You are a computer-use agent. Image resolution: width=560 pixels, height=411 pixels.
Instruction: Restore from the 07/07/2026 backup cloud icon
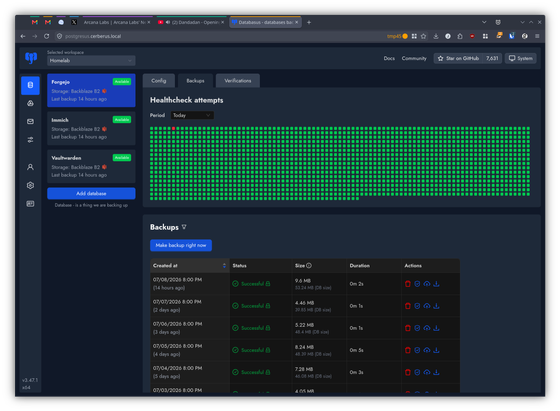(x=426, y=306)
